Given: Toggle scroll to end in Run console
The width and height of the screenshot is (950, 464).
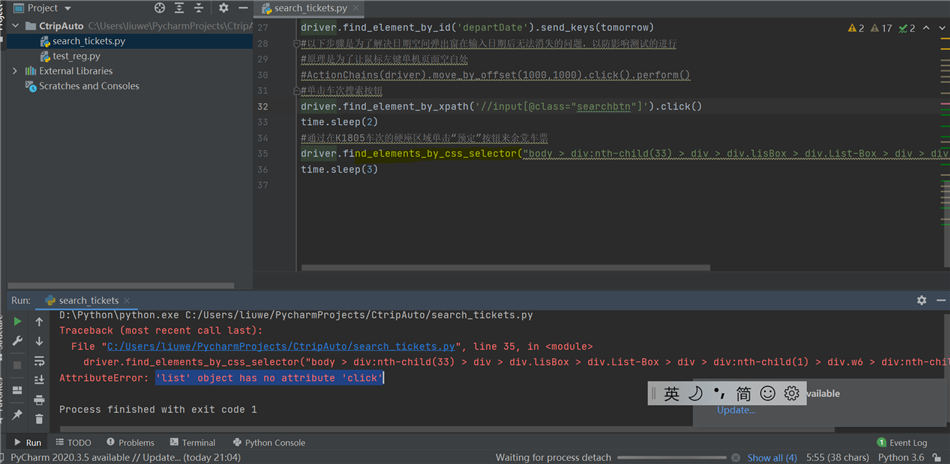Looking at the screenshot, I should 39,380.
